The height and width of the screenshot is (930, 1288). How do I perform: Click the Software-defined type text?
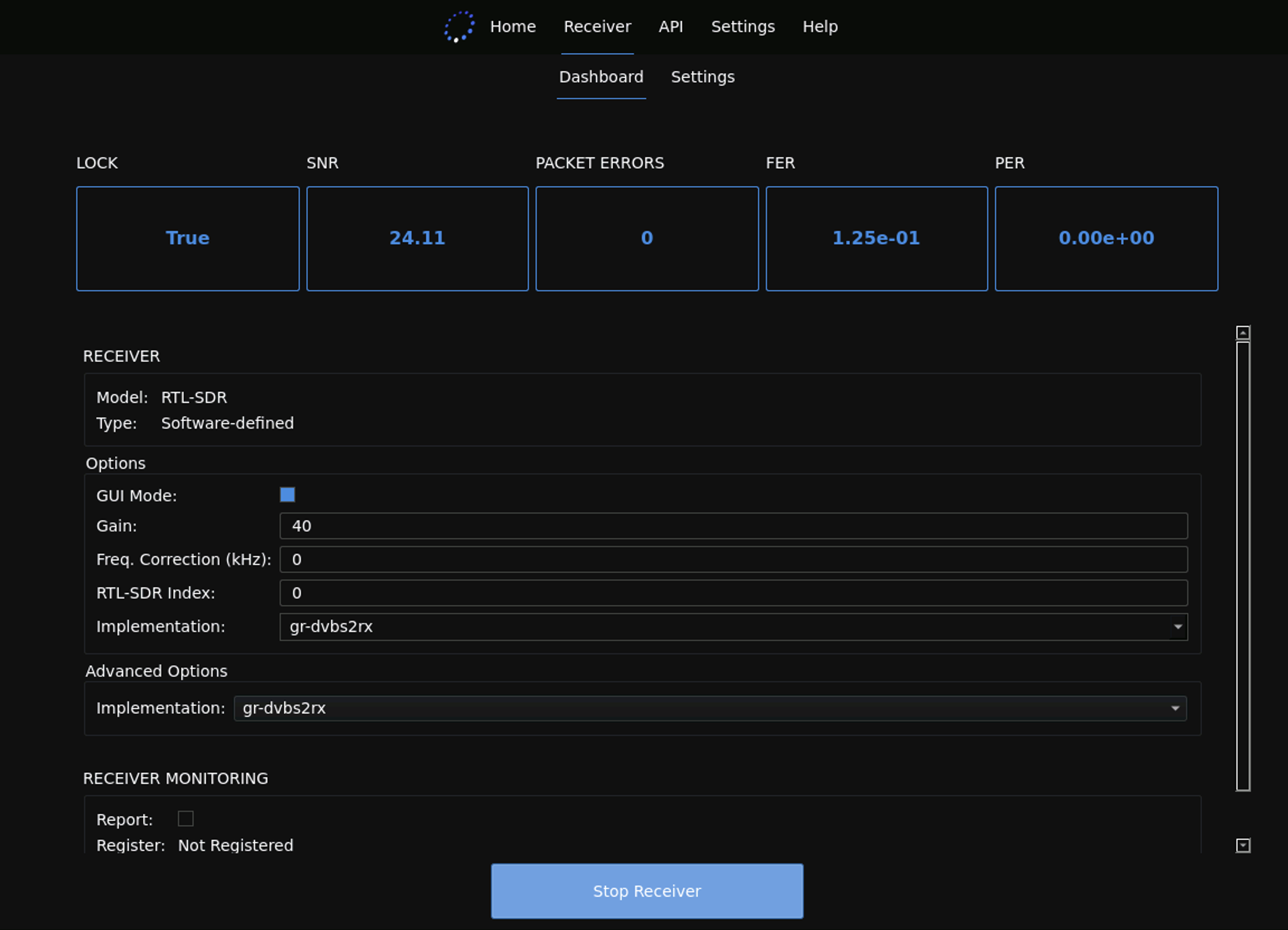tap(228, 423)
